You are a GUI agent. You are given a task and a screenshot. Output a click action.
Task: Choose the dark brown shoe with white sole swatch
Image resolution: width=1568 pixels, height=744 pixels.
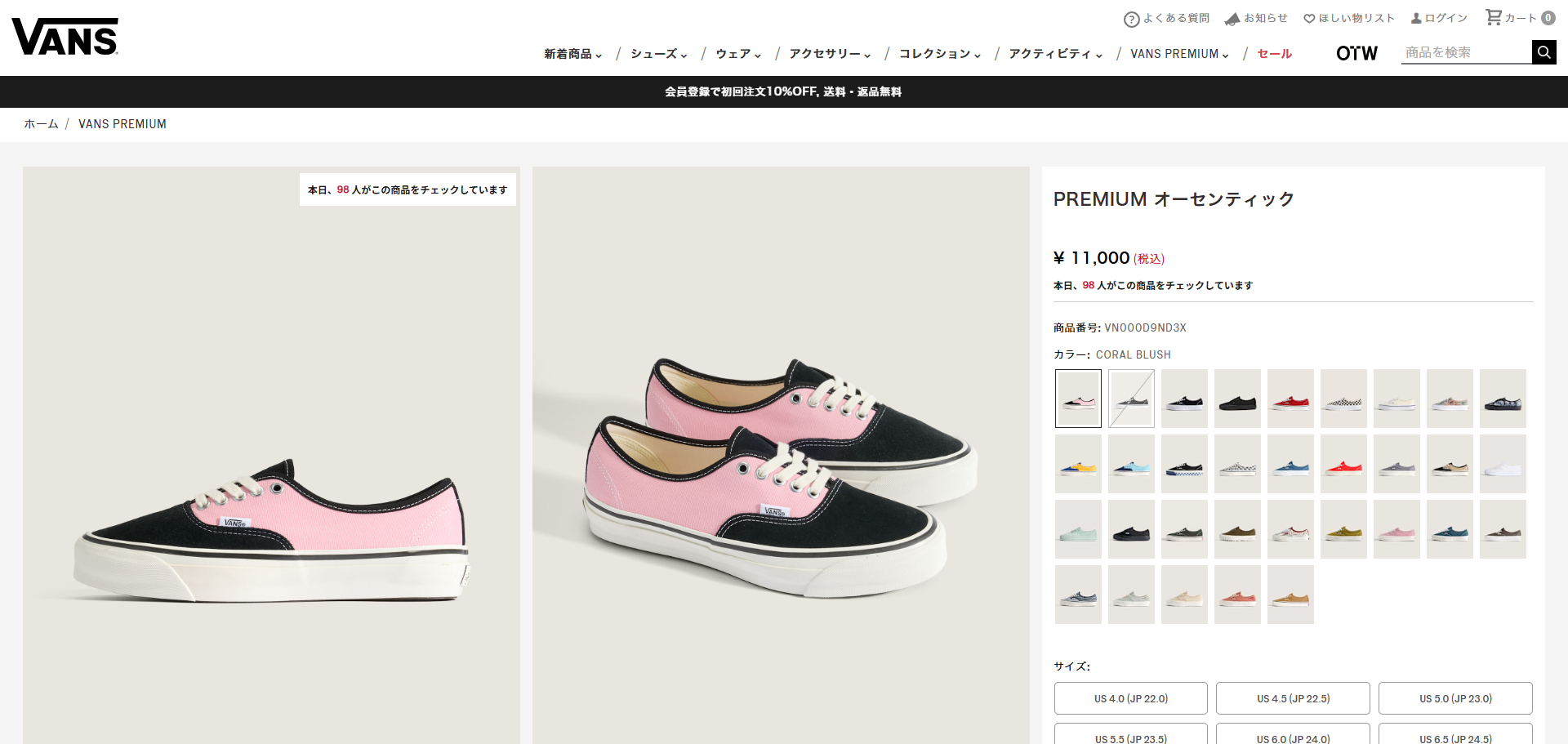coord(1503,529)
